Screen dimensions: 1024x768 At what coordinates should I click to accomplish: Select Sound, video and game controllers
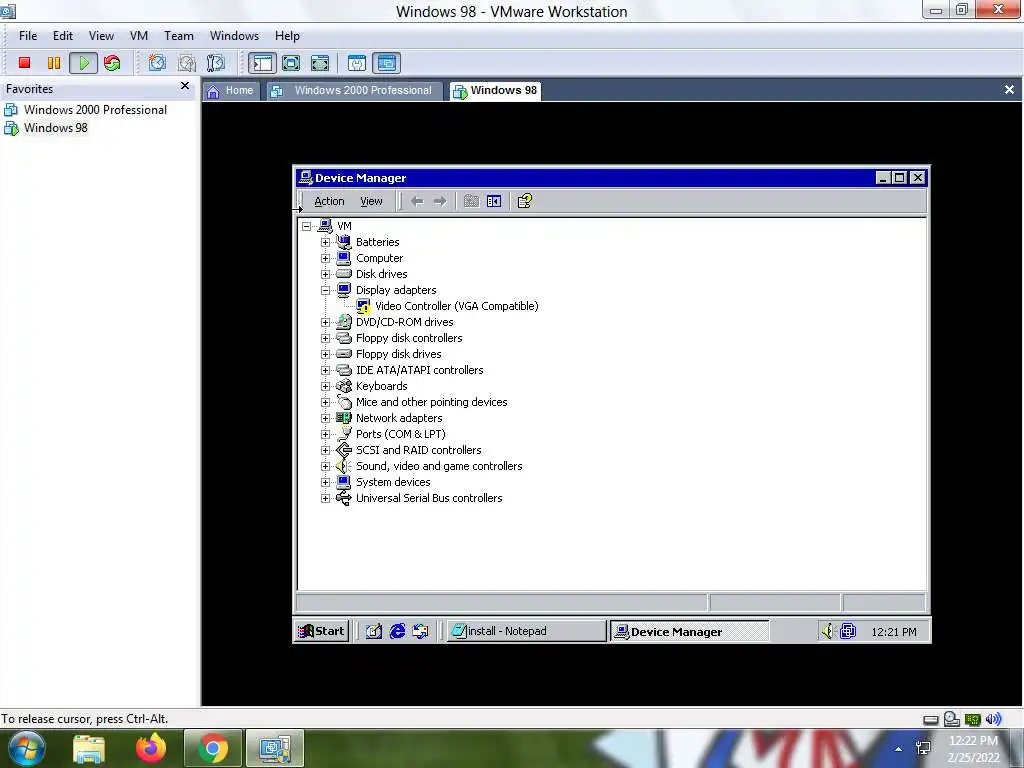(439, 466)
